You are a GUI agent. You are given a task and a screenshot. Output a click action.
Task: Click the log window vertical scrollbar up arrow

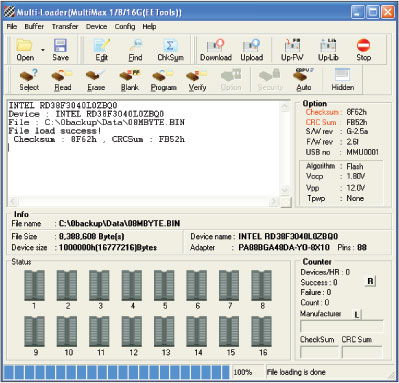coord(285,107)
